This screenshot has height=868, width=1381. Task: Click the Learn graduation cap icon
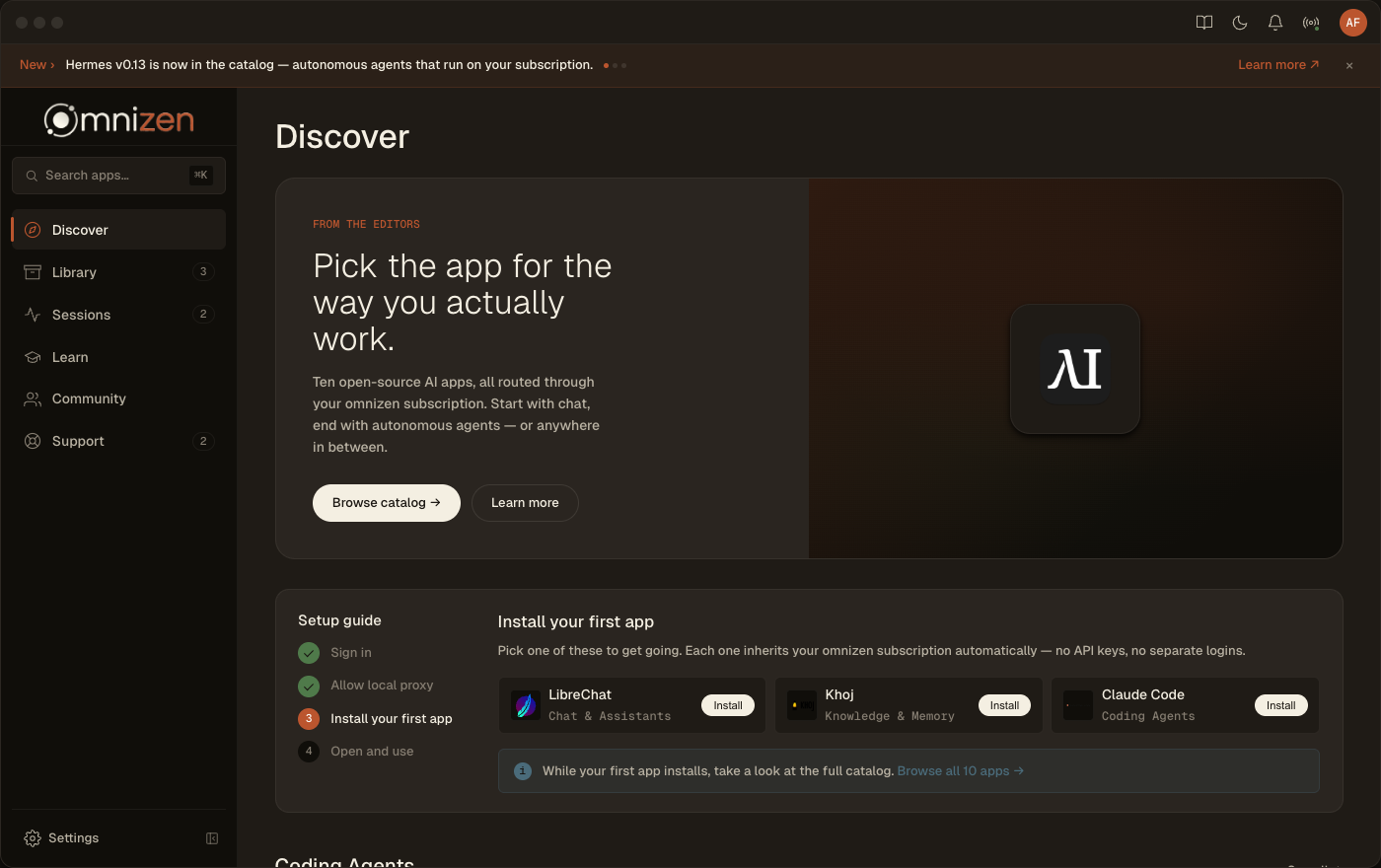[33, 357]
